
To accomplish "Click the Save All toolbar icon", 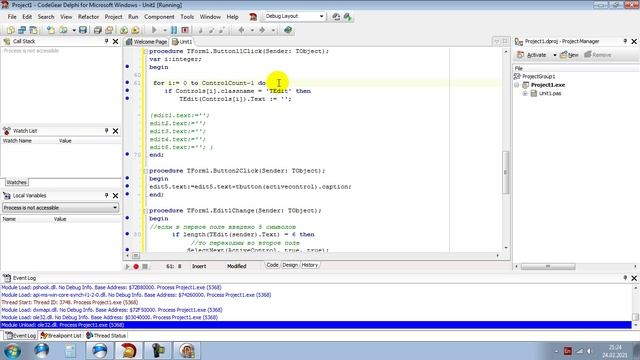I will coord(98,30).
